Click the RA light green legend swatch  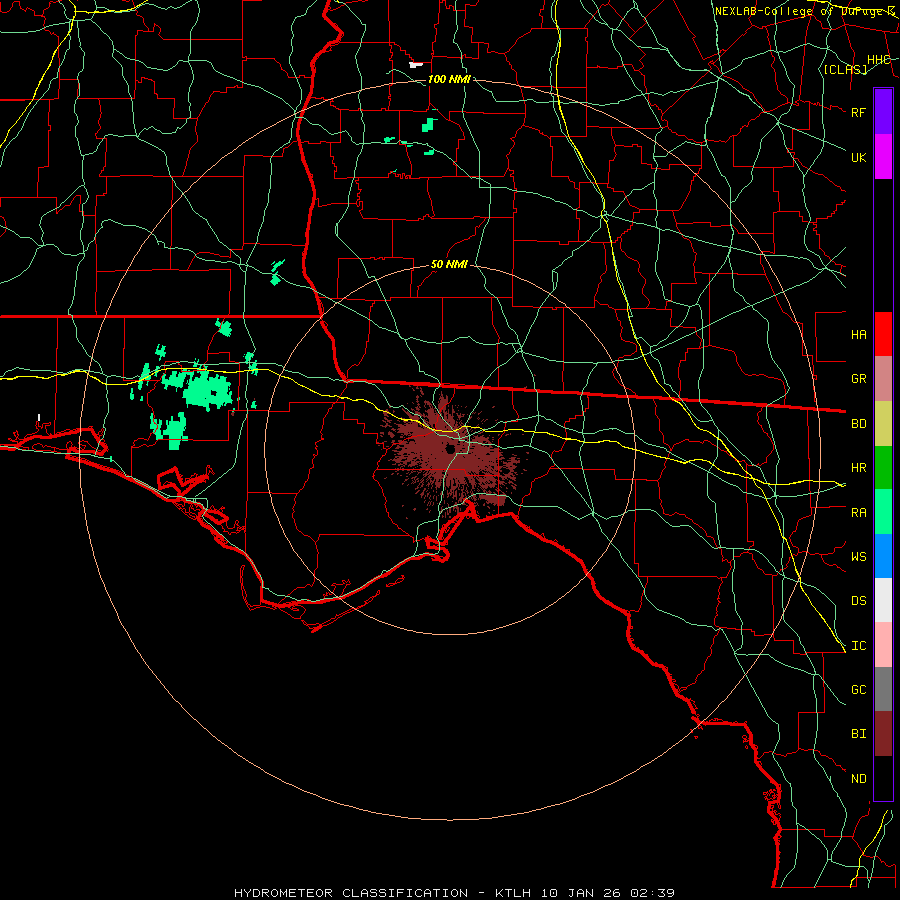click(883, 512)
